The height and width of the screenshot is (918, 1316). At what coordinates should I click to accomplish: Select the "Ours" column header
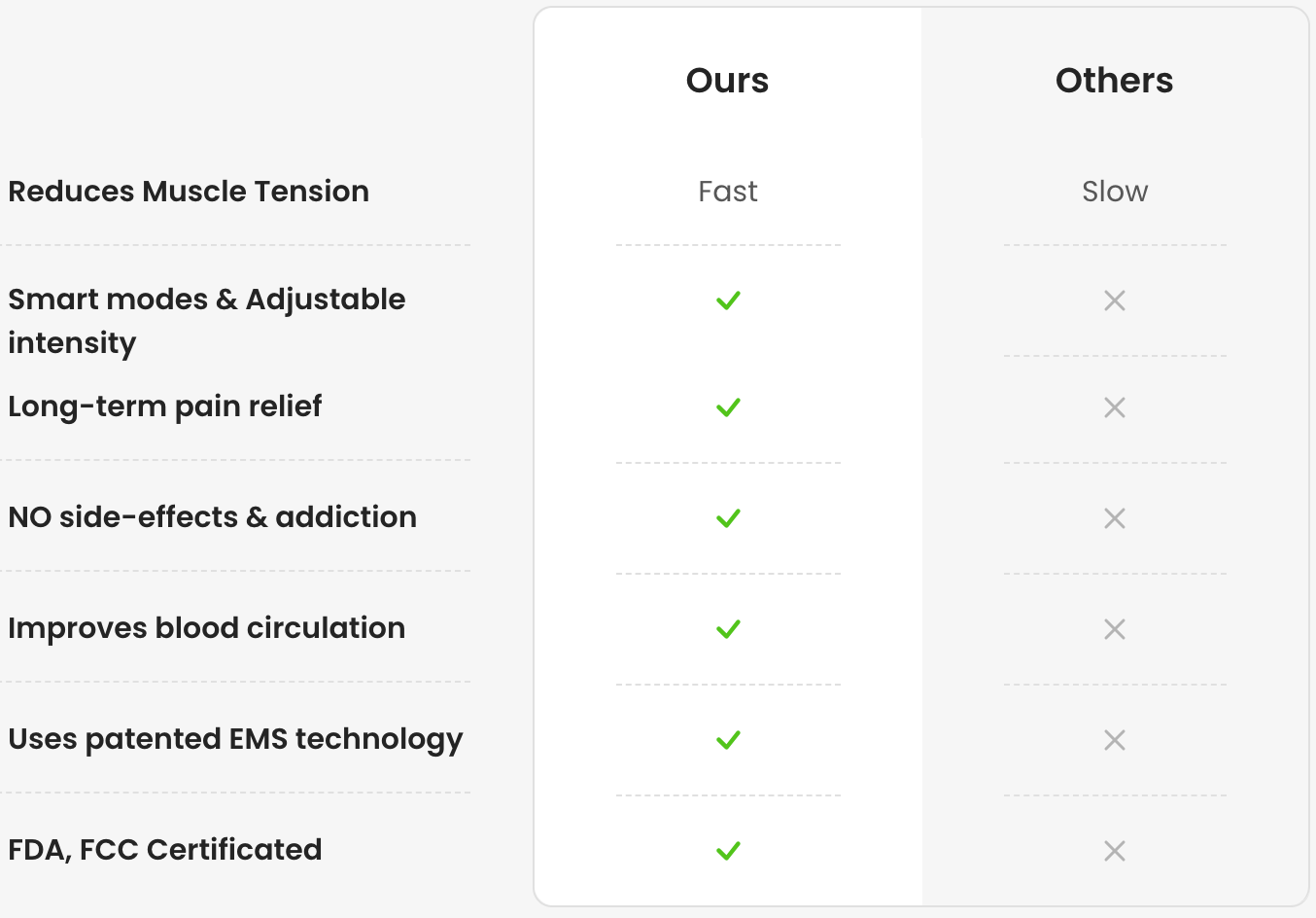pyautogui.click(x=727, y=81)
